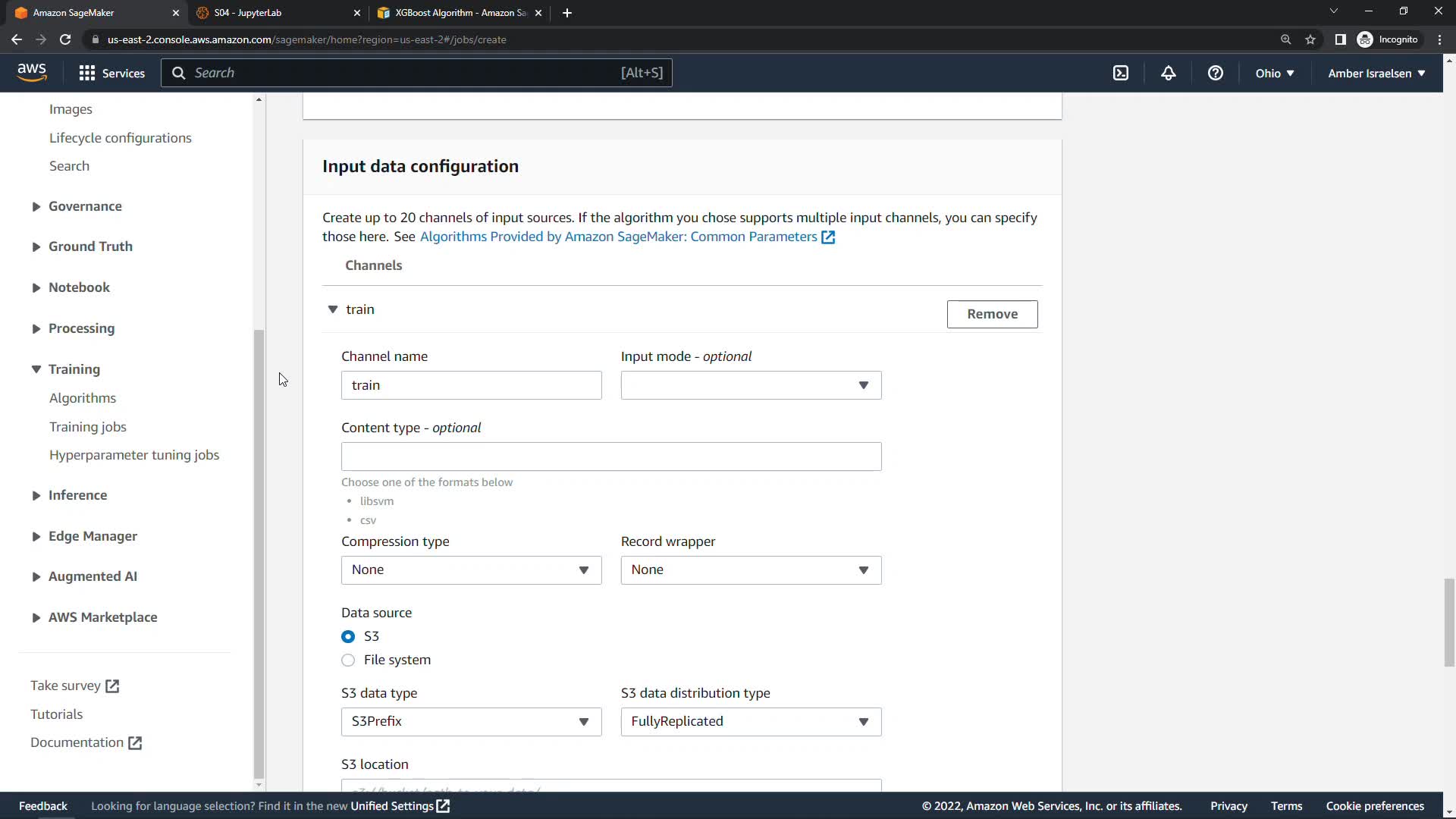This screenshot has width=1456, height=819.
Task: Click the page's vertical scrollbar thumb
Action: pos(1449,622)
